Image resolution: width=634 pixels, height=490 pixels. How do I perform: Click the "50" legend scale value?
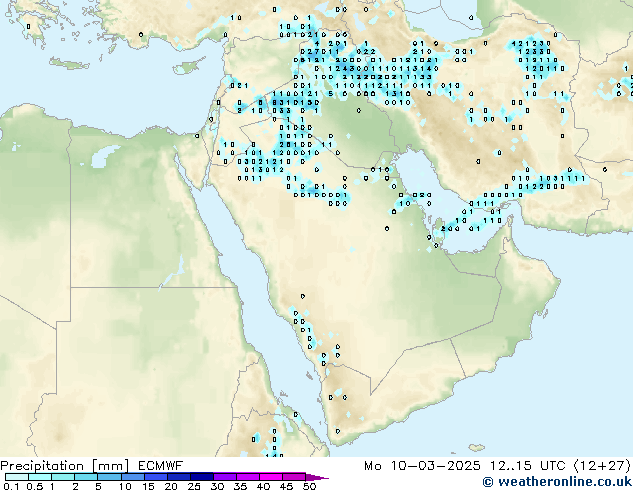[x=309, y=486]
